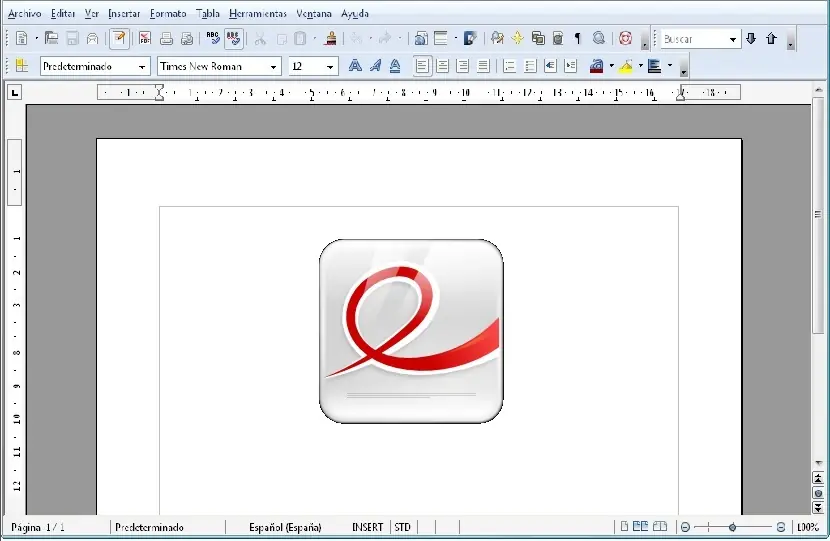Decrease paragraph indent

coord(550,66)
